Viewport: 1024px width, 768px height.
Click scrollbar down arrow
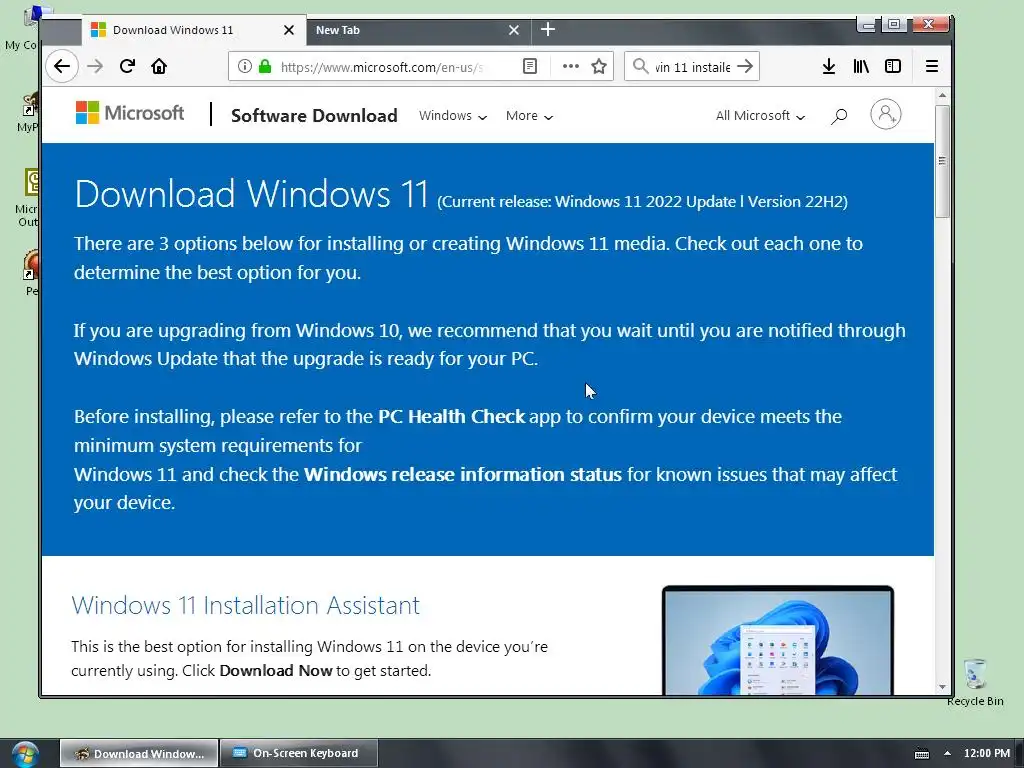942,687
